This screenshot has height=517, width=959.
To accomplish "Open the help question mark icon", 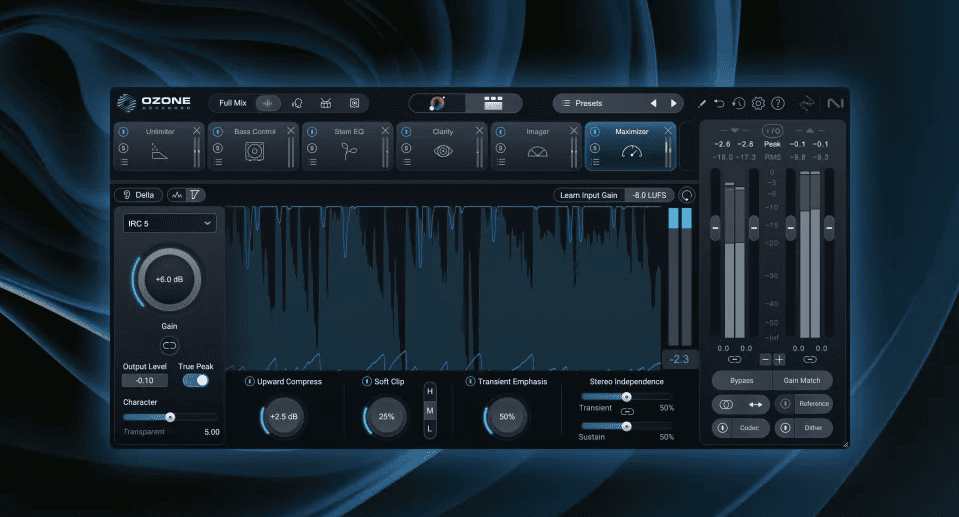I will [778, 103].
